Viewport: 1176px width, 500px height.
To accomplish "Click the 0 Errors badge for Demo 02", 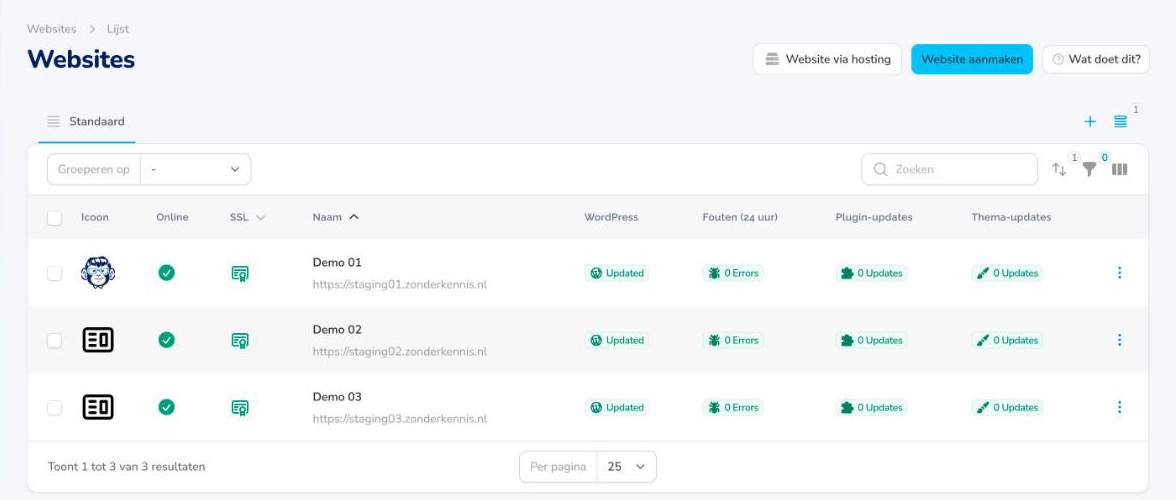I will coord(733,340).
